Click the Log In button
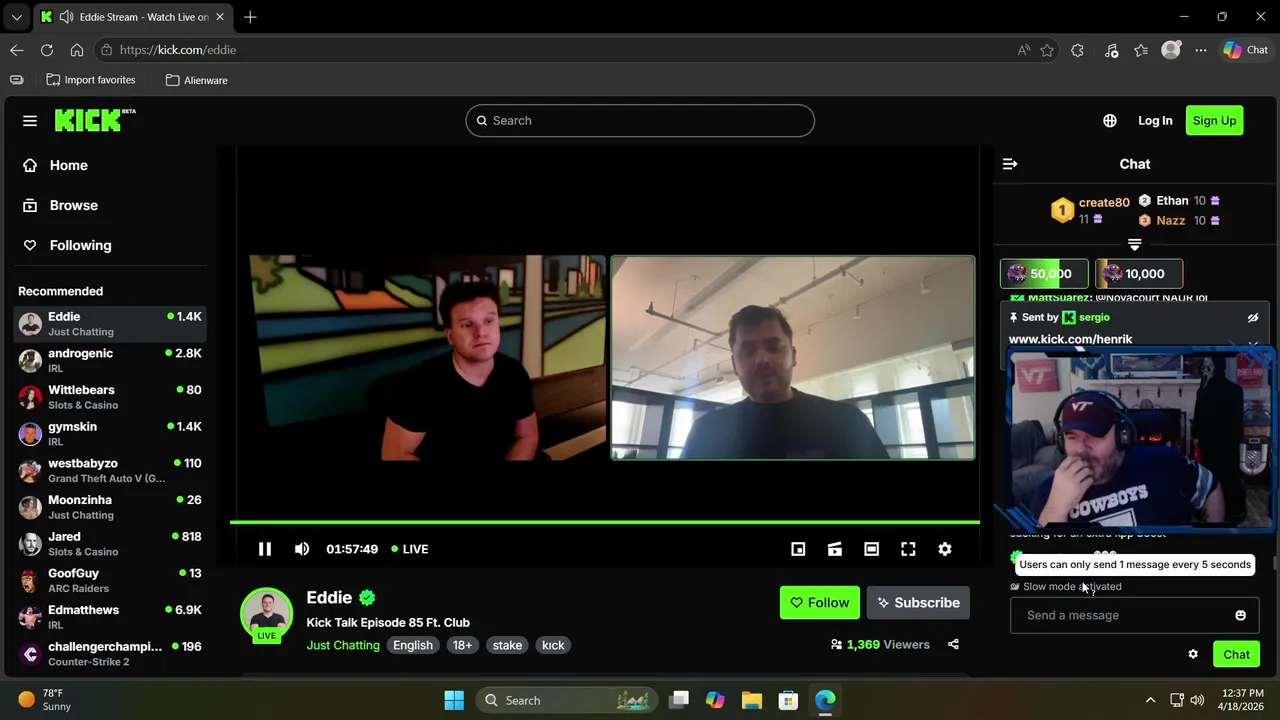This screenshot has width=1280, height=720. pos(1155,120)
